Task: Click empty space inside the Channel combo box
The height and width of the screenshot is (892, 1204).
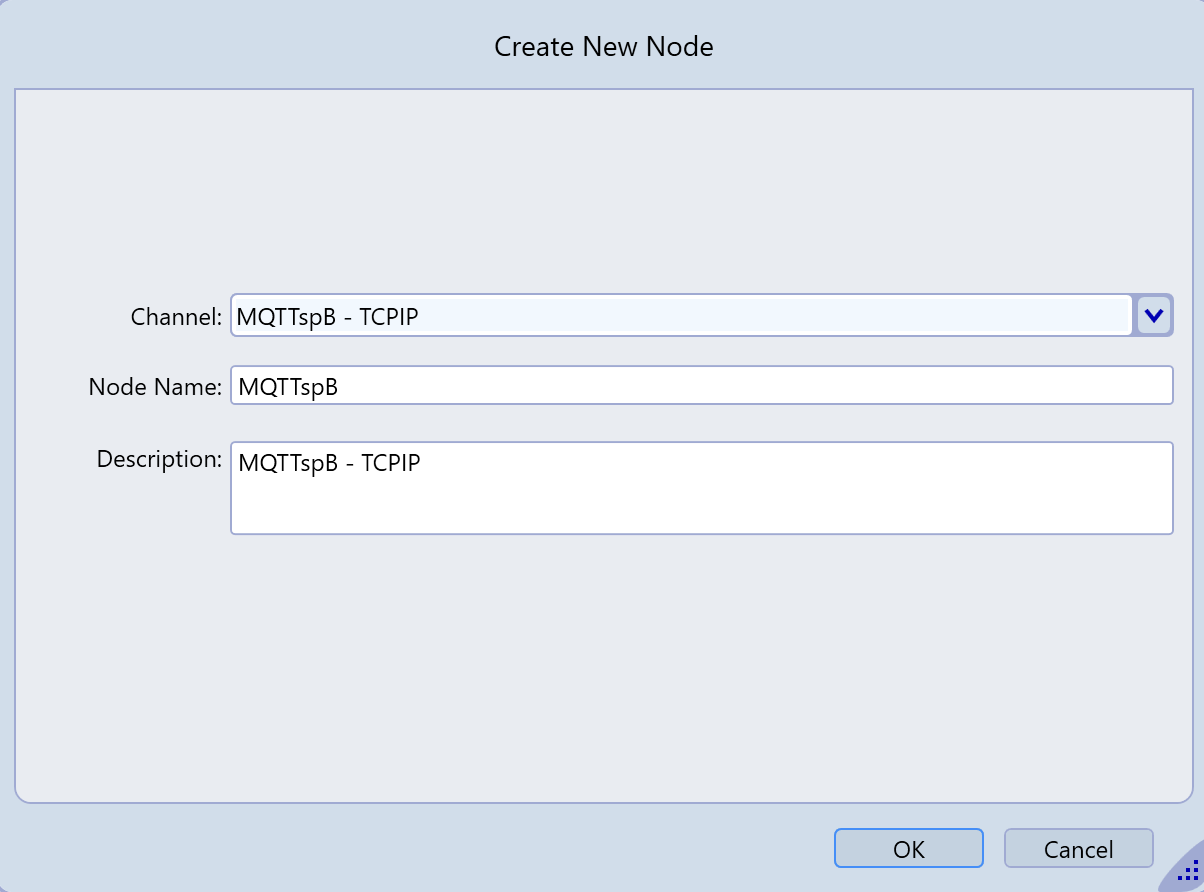Action: (780, 316)
